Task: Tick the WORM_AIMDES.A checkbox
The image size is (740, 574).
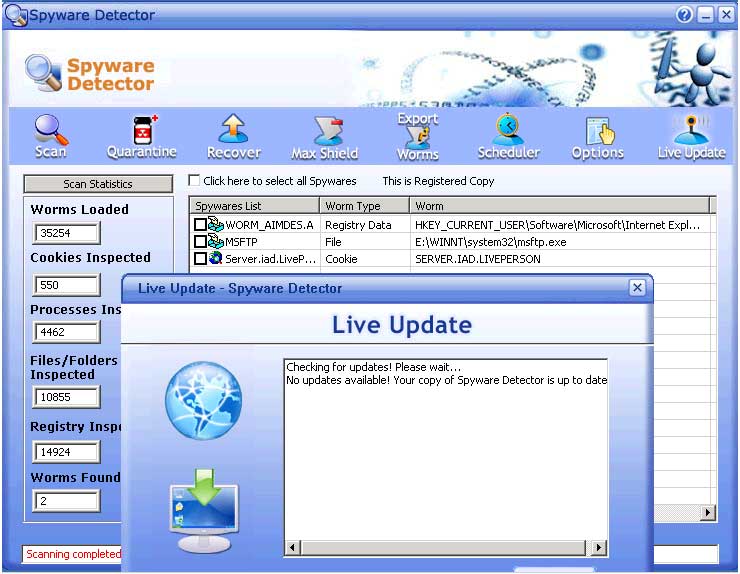Action: pos(200,225)
